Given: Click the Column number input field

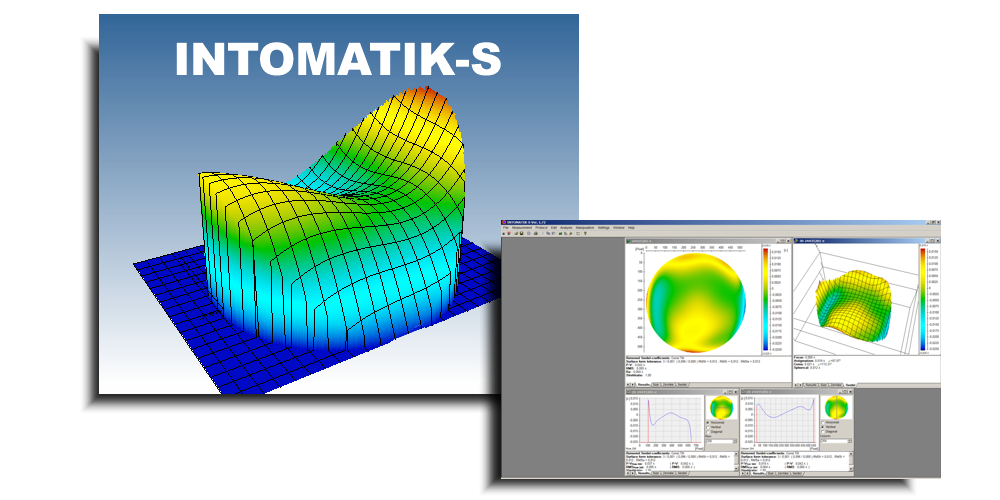Looking at the screenshot, I should tap(834, 441).
